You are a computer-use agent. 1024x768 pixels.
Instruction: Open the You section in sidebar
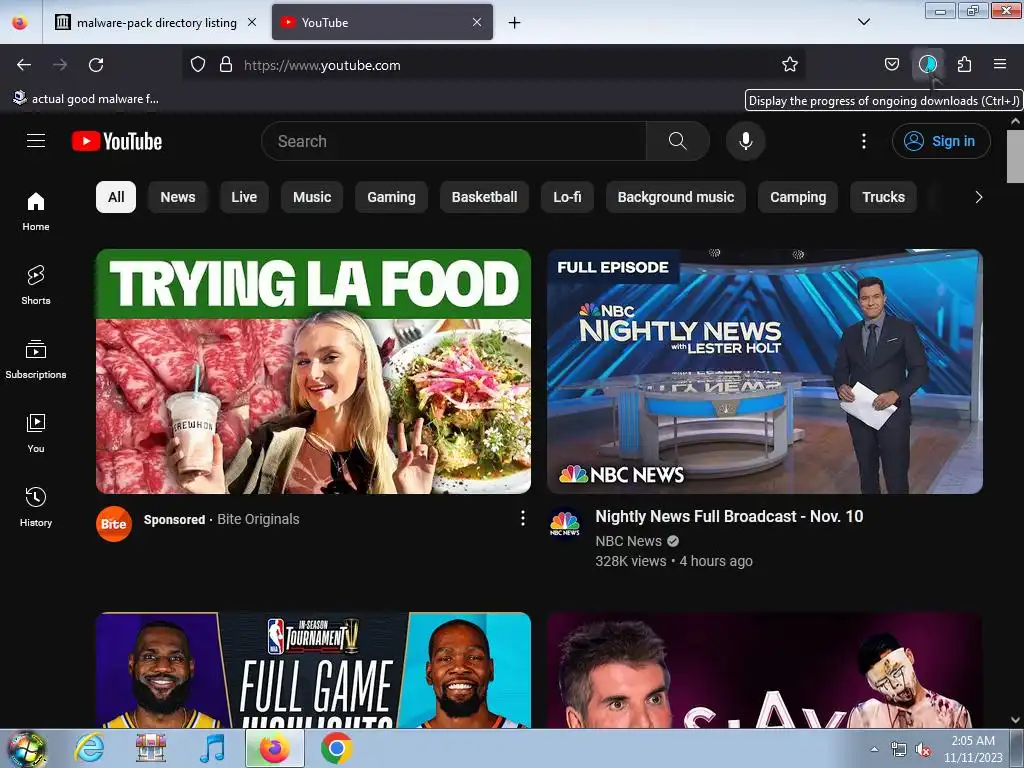click(x=36, y=433)
